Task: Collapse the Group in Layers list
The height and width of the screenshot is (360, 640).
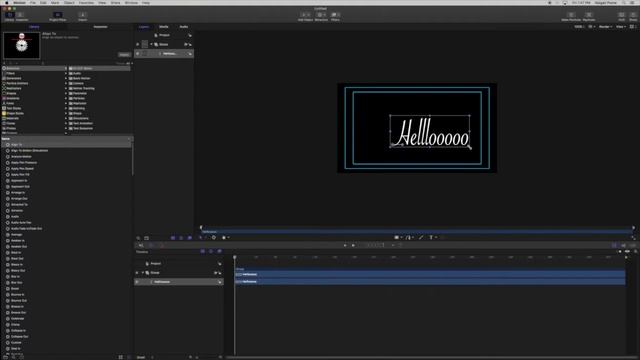Action: [x=151, y=44]
